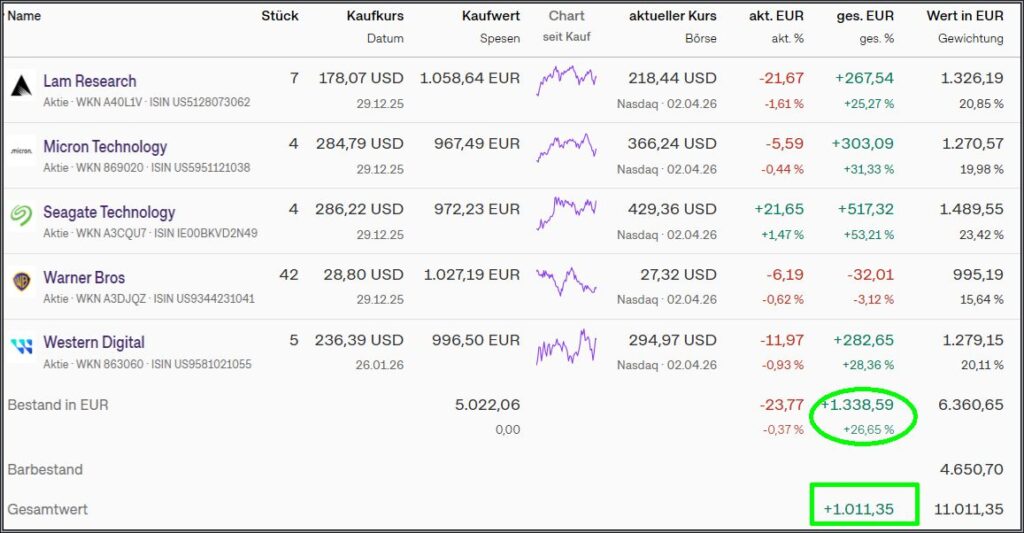Viewport: 1024px width, 533px height.
Task: Click the aktueller Kurs column header
Action: point(673,16)
